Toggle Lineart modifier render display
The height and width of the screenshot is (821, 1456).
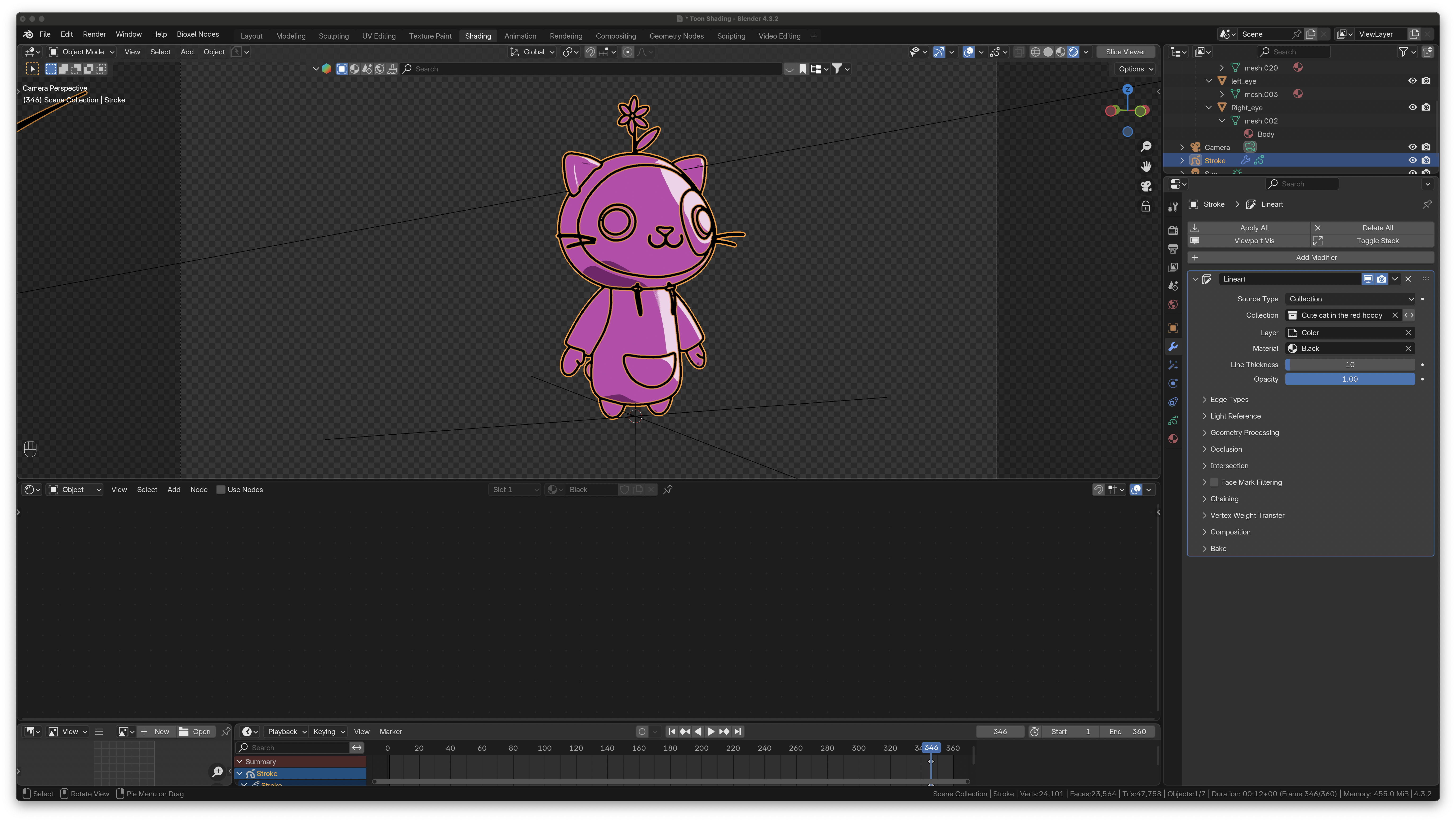pos(1381,279)
